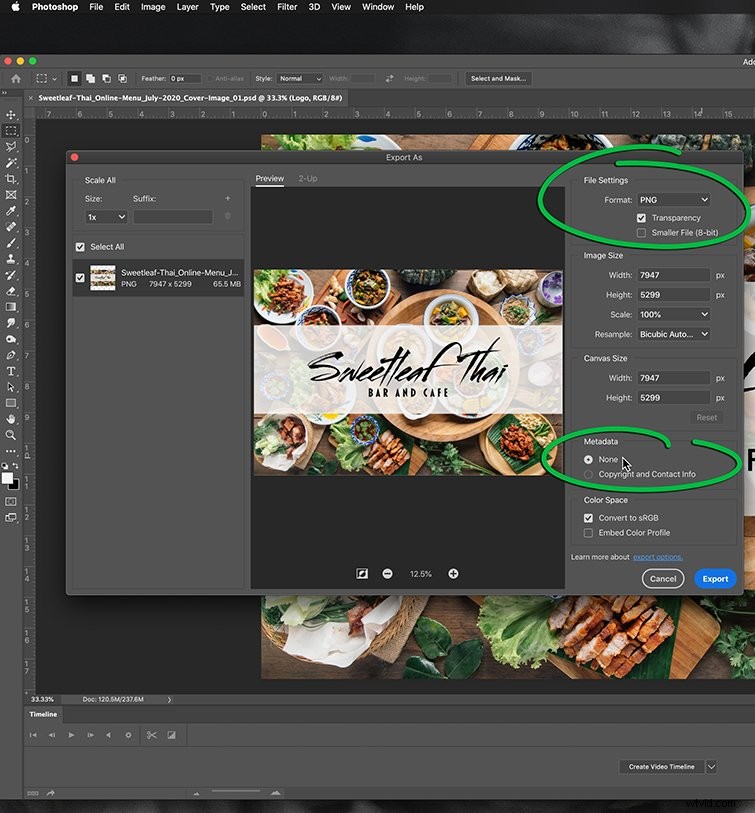Toggle Convert to sRGB checkbox
This screenshot has width=755, height=813.
click(588, 518)
